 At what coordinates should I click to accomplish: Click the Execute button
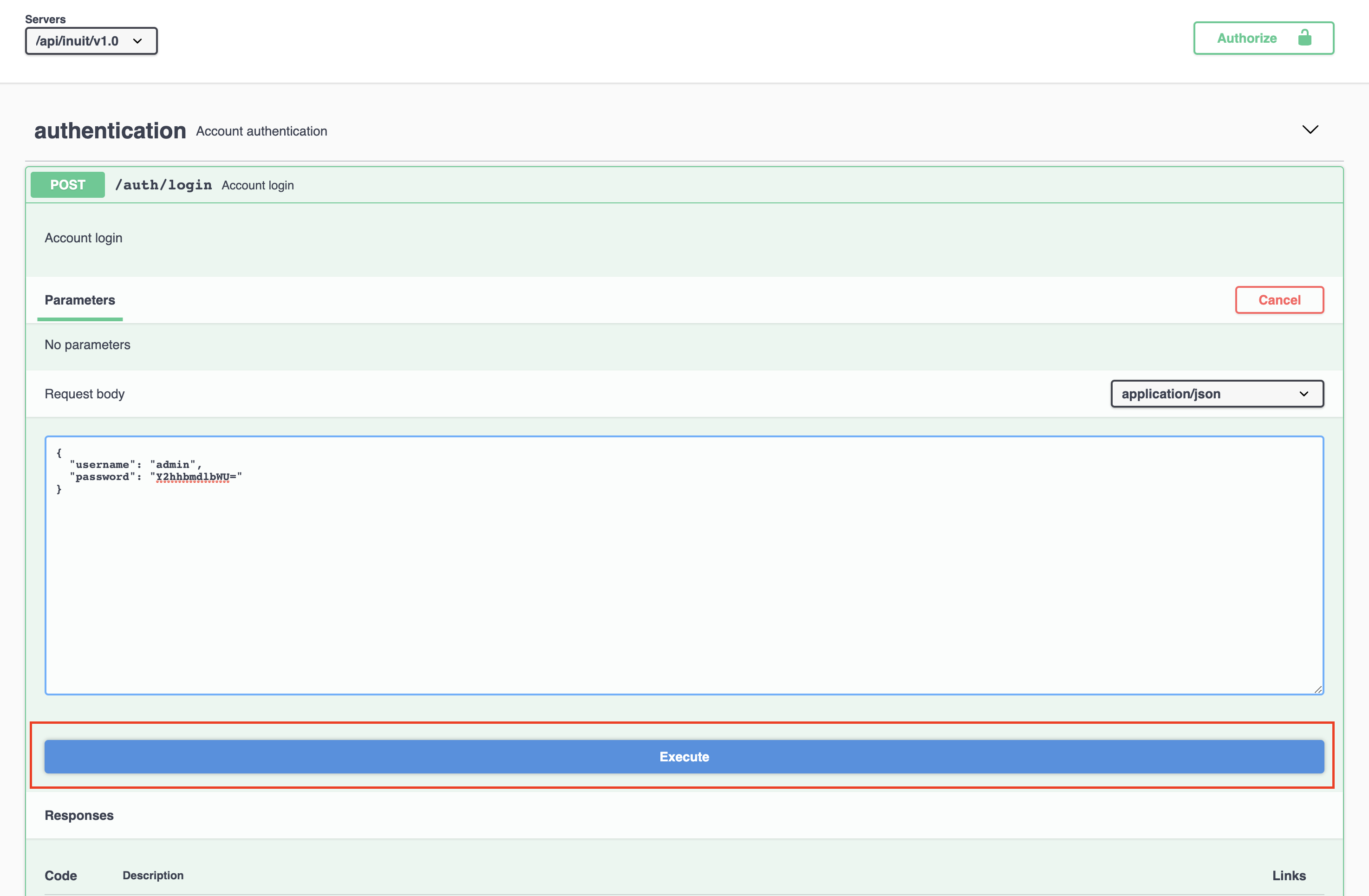[684, 756]
